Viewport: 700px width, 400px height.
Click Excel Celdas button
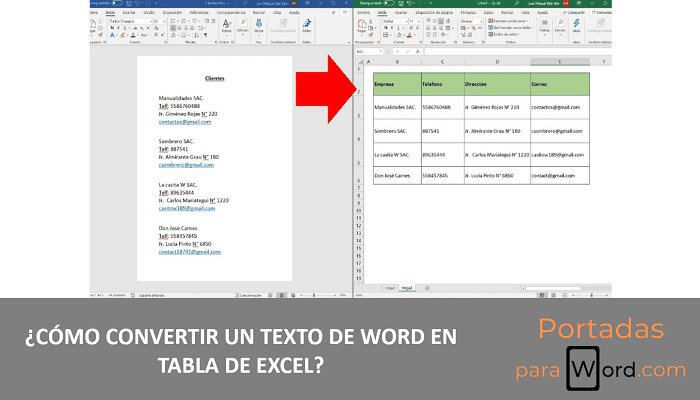(x=545, y=27)
